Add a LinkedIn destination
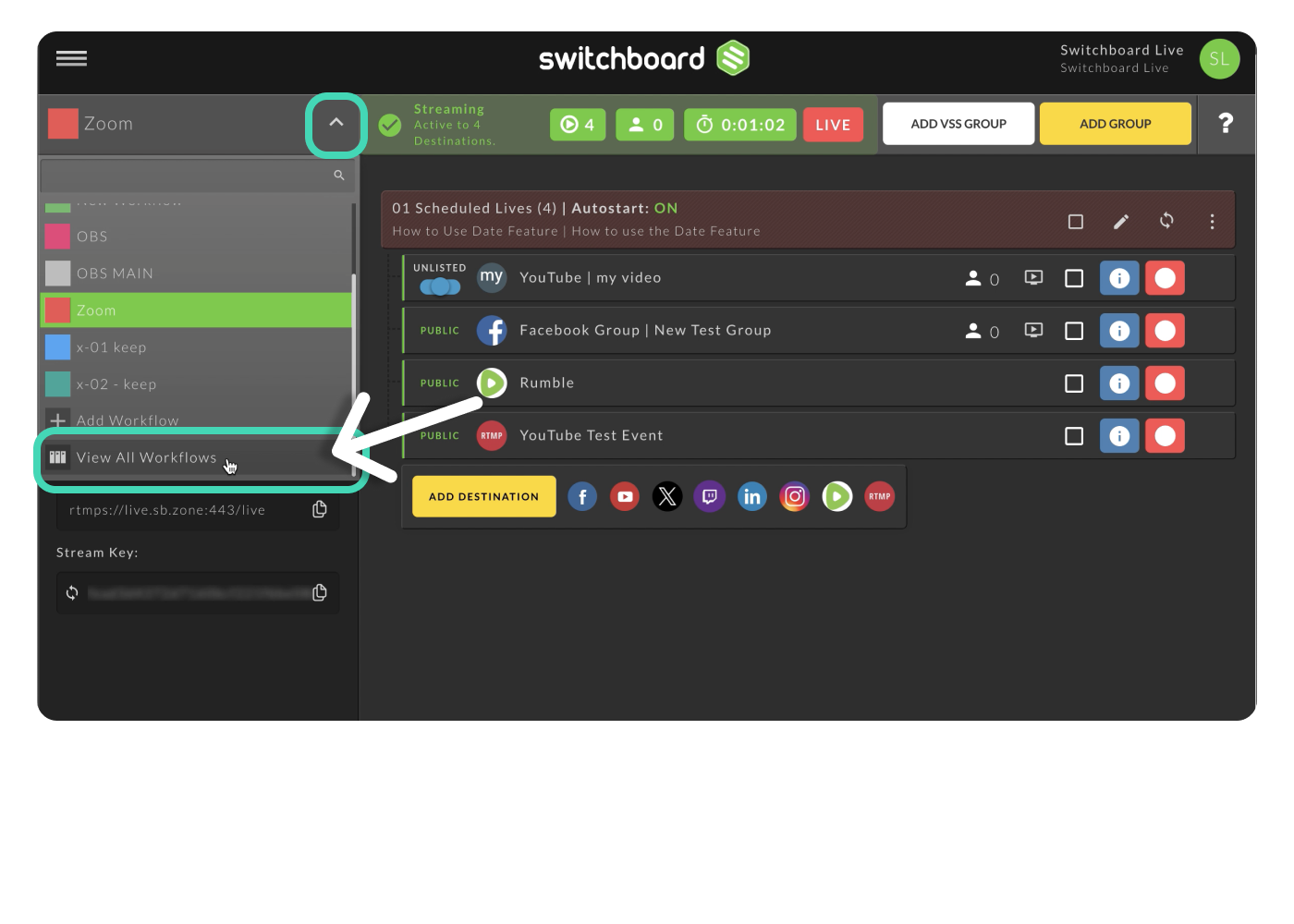 tap(752, 497)
